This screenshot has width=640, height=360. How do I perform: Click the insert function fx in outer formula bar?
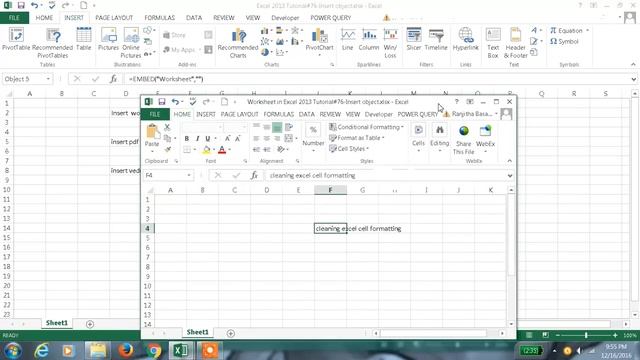point(113,79)
